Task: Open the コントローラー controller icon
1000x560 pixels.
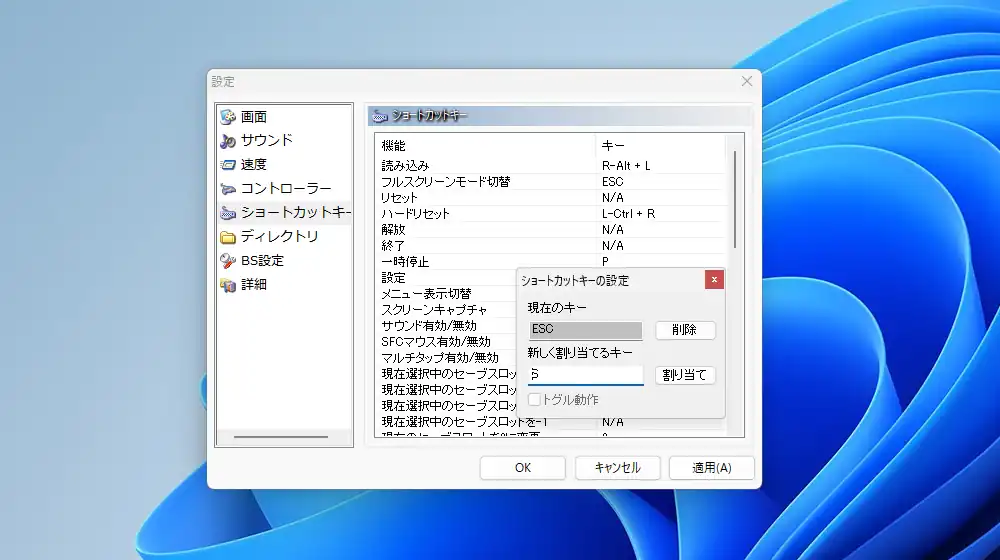Action: point(228,189)
